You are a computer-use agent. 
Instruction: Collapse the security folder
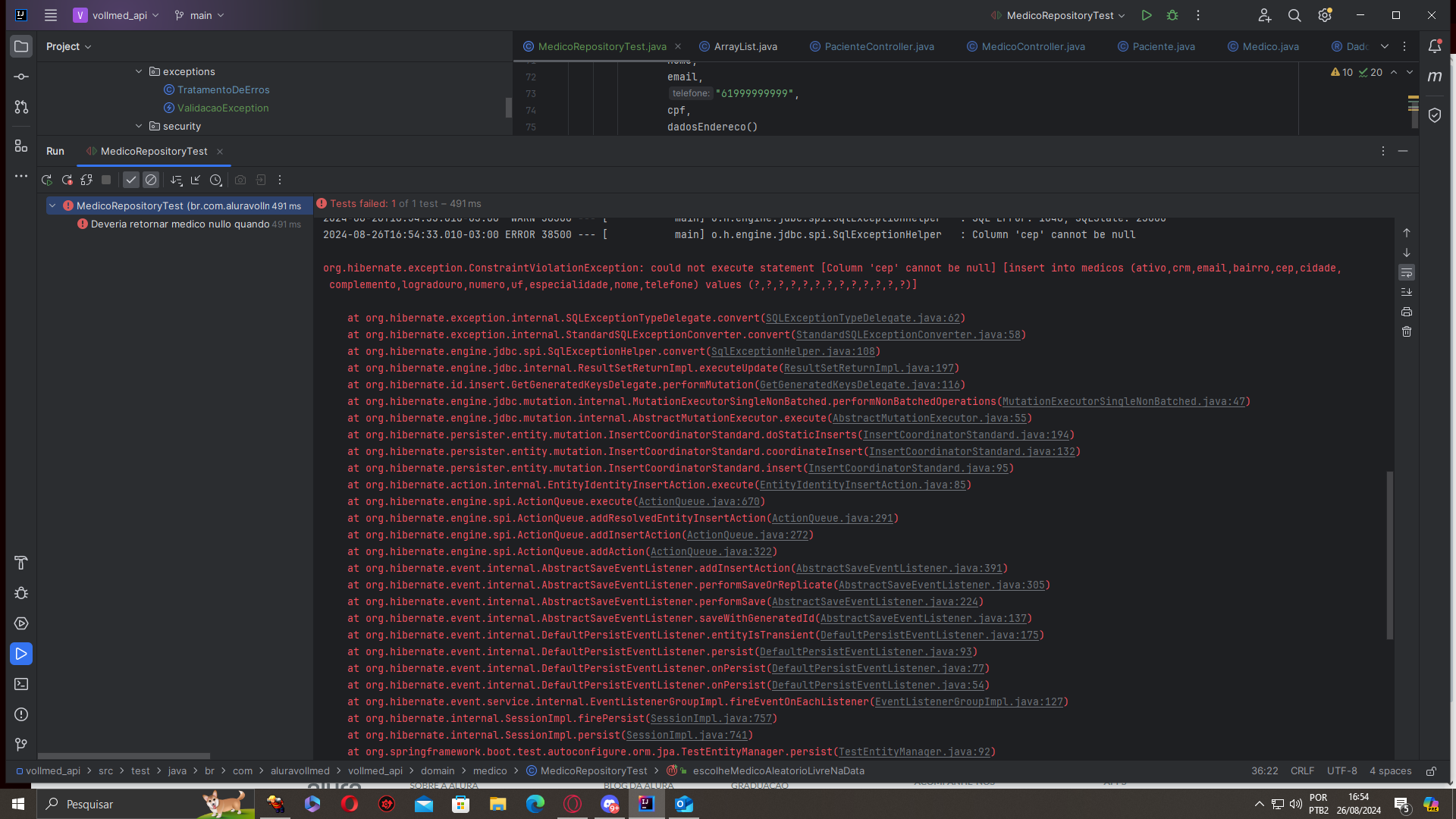pyautogui.click(x=139, y=126)
